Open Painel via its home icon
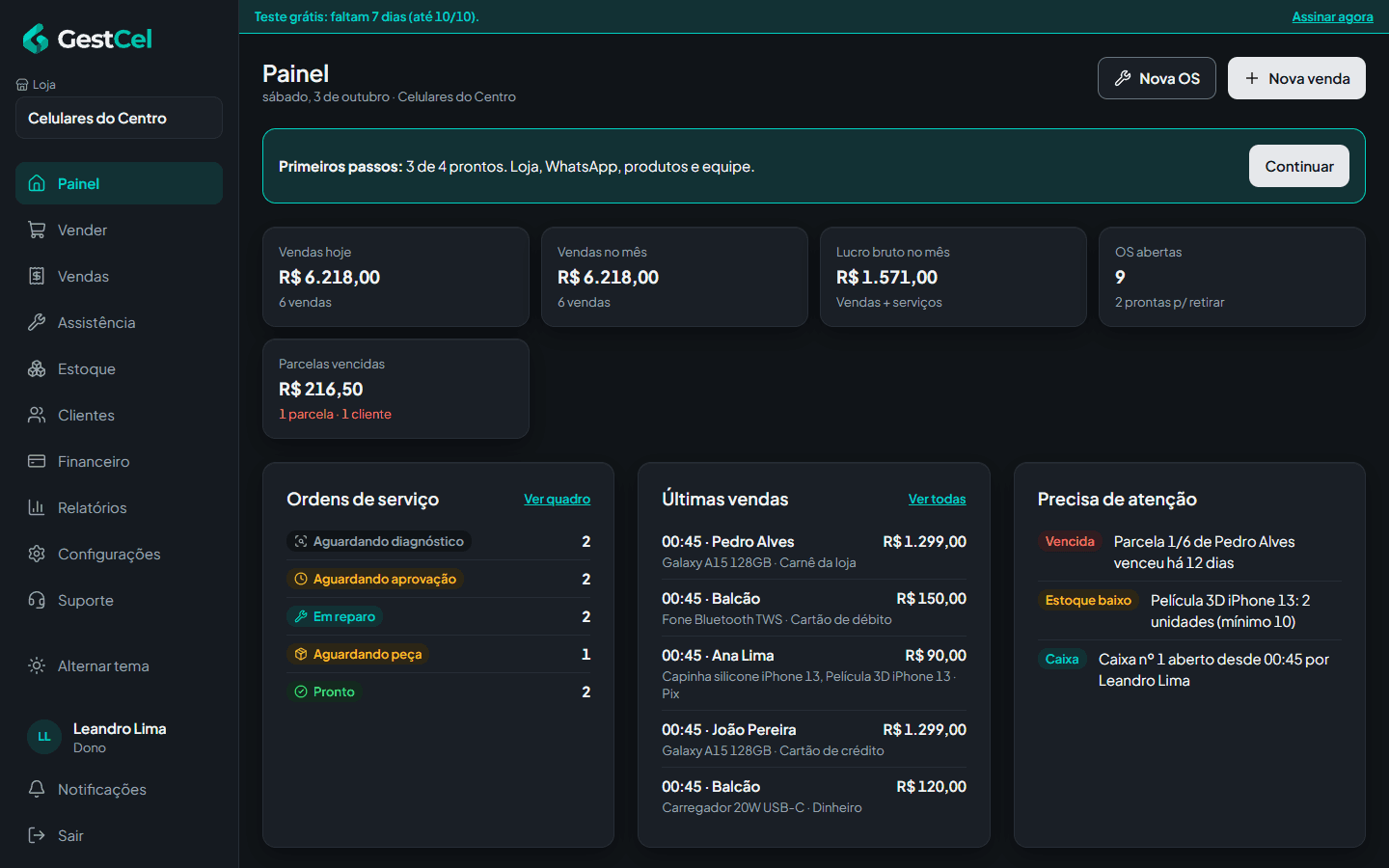This screenshot has height=868, width=1389. (37, 183)
